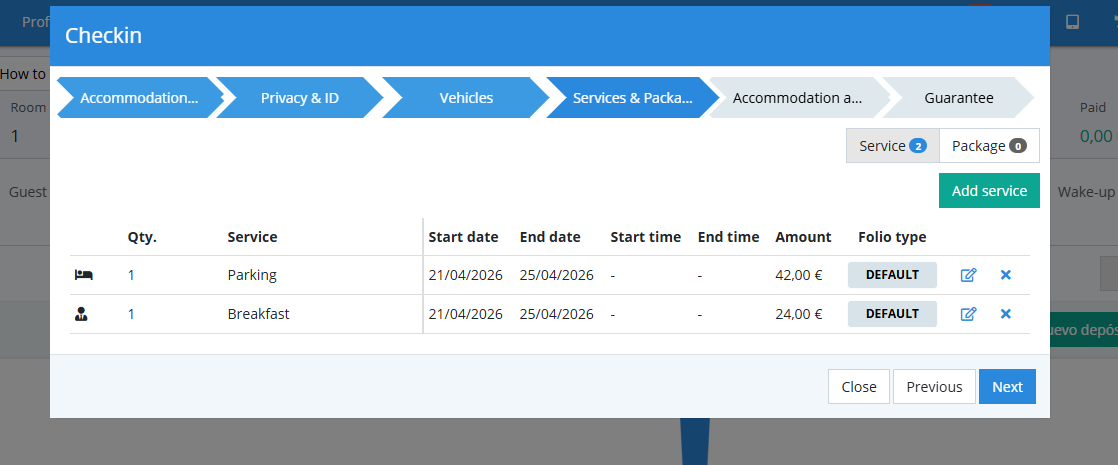Click the Service column header
1118x465 pixels.
coord(252,237)
